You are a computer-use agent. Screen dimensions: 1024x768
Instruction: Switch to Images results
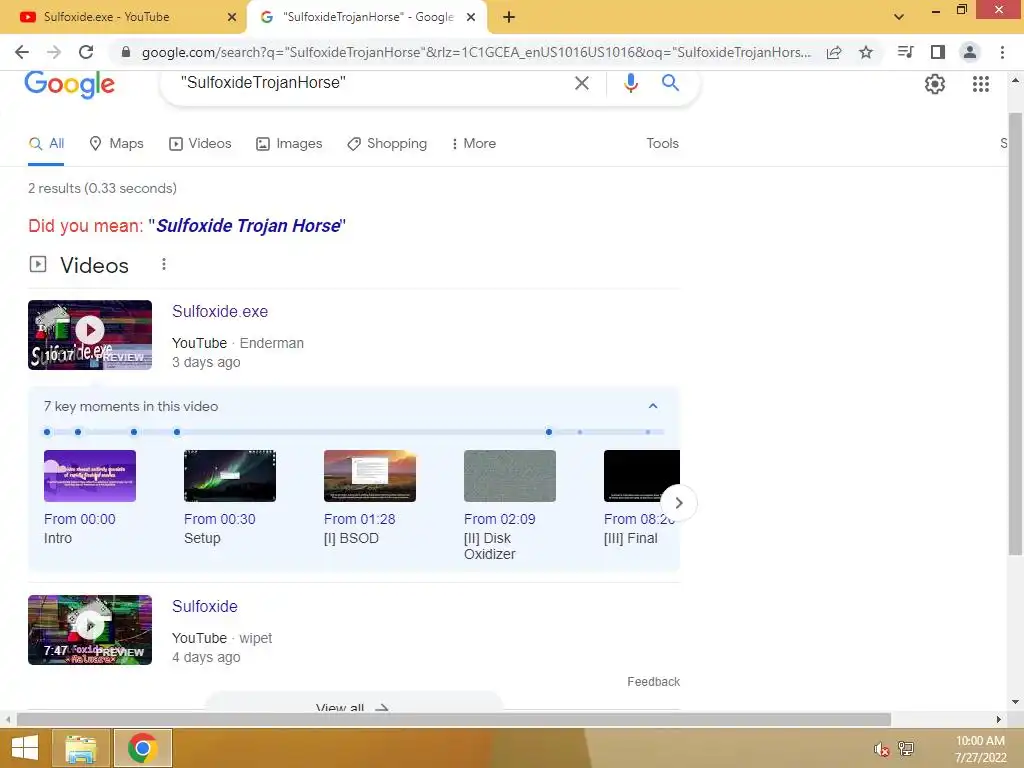coord(289,144)
